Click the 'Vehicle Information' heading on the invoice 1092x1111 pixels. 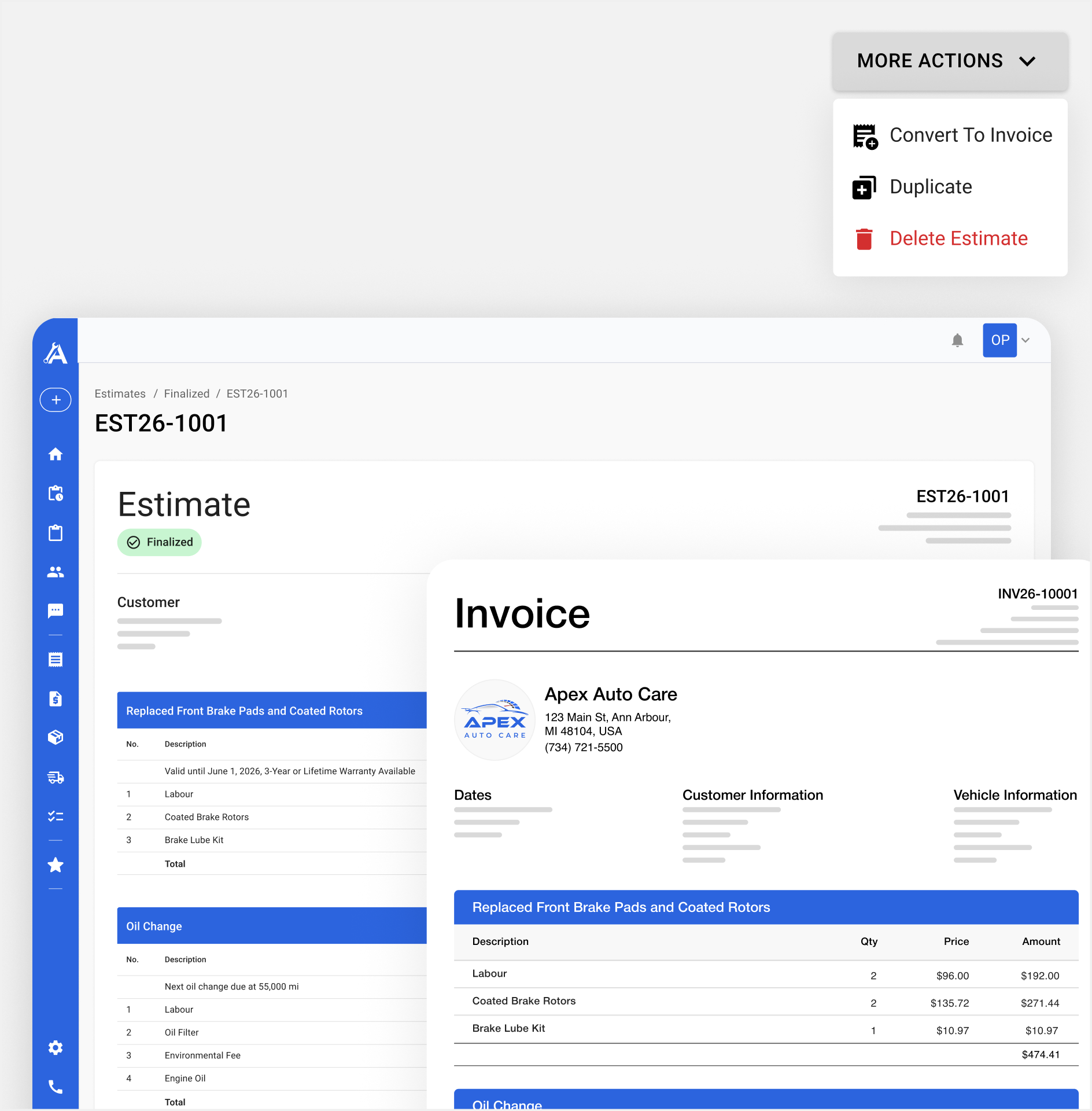[x=1015, y=795]
